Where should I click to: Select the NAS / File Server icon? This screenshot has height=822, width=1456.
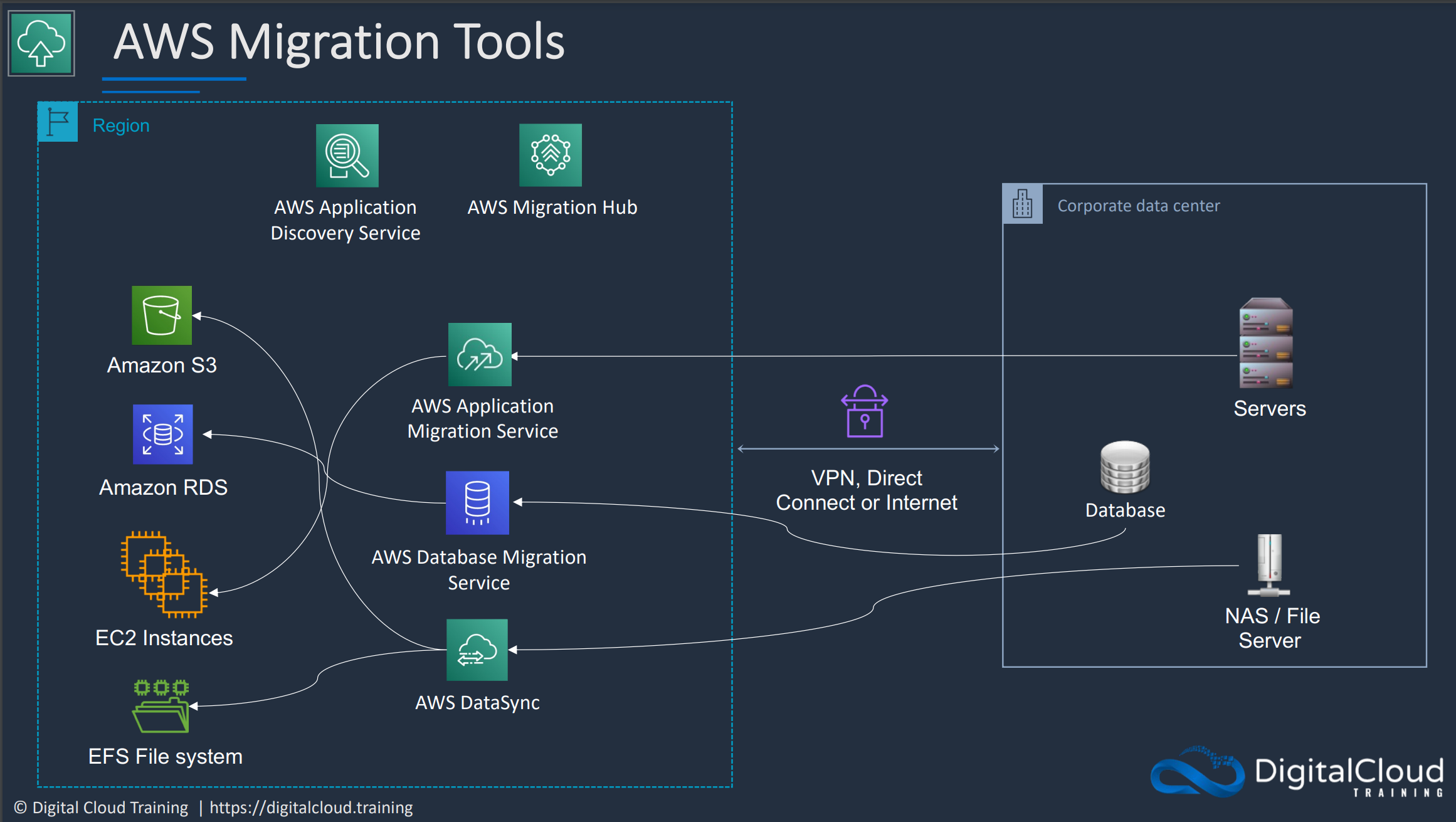pyautogui.click(x=1269, y=566)
